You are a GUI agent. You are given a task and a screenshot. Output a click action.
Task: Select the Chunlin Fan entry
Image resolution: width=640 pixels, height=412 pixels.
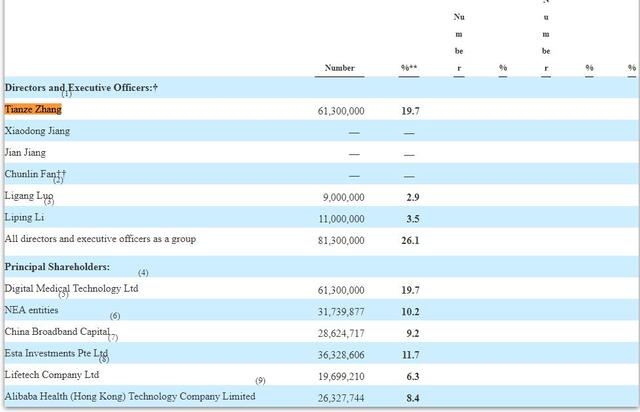coord(35,174)
